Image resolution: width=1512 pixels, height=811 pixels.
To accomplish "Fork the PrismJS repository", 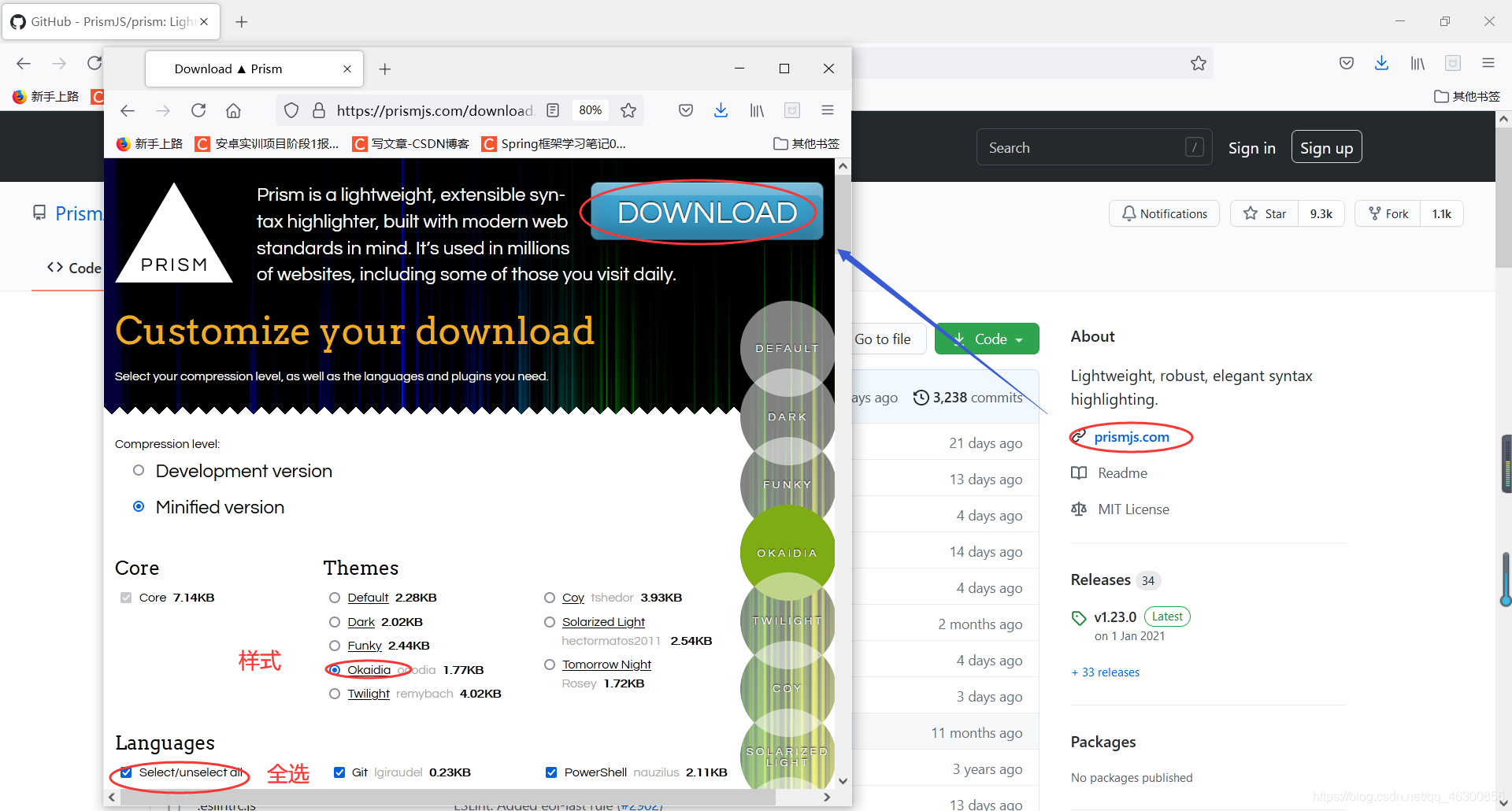I will click(x=1388, y=214).
